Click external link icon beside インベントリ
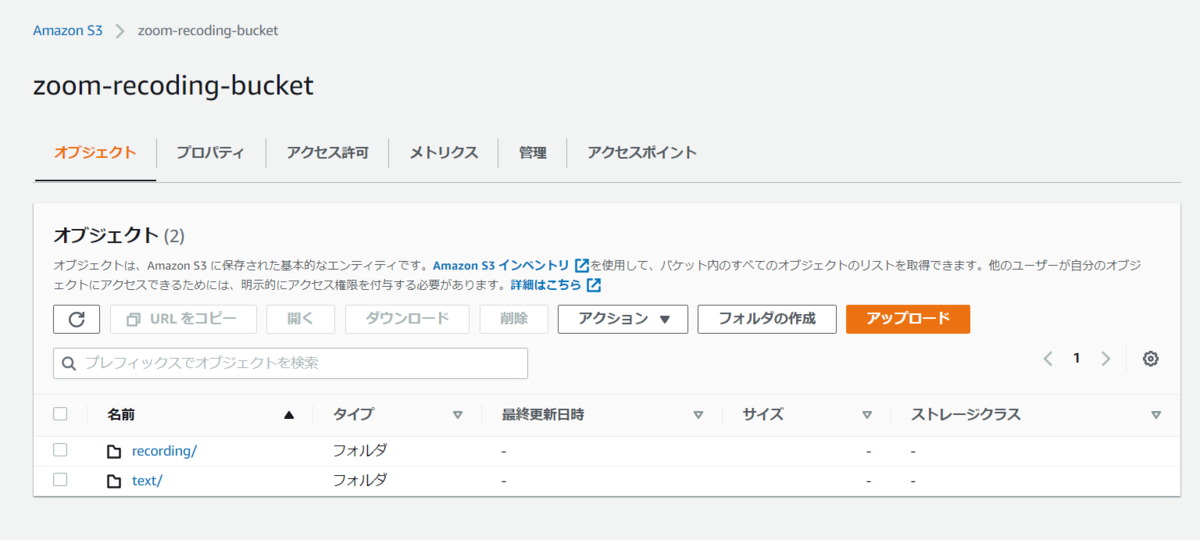The image size is (1200, 540). [x=582, y=266]
